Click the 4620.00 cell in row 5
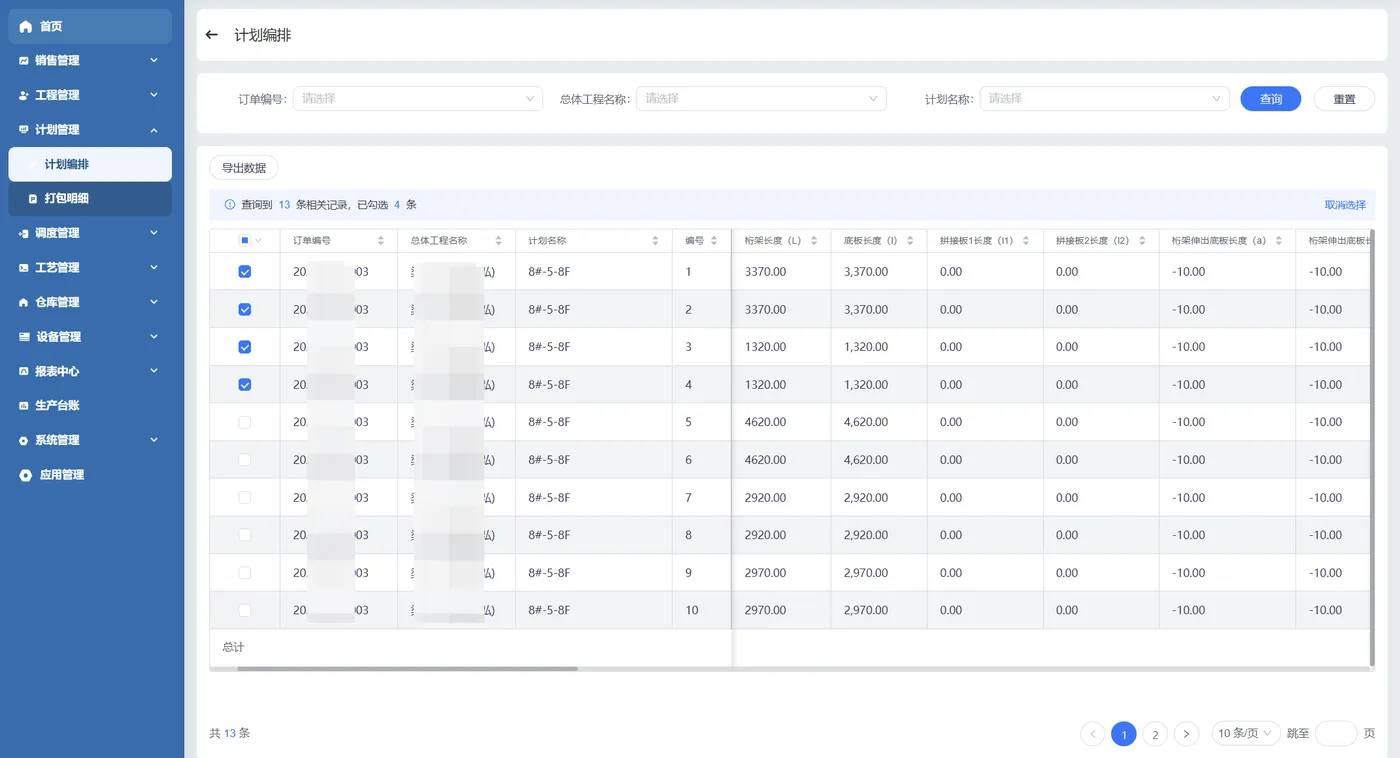This screenshot has height=758, width=1400. pos(782,423)
